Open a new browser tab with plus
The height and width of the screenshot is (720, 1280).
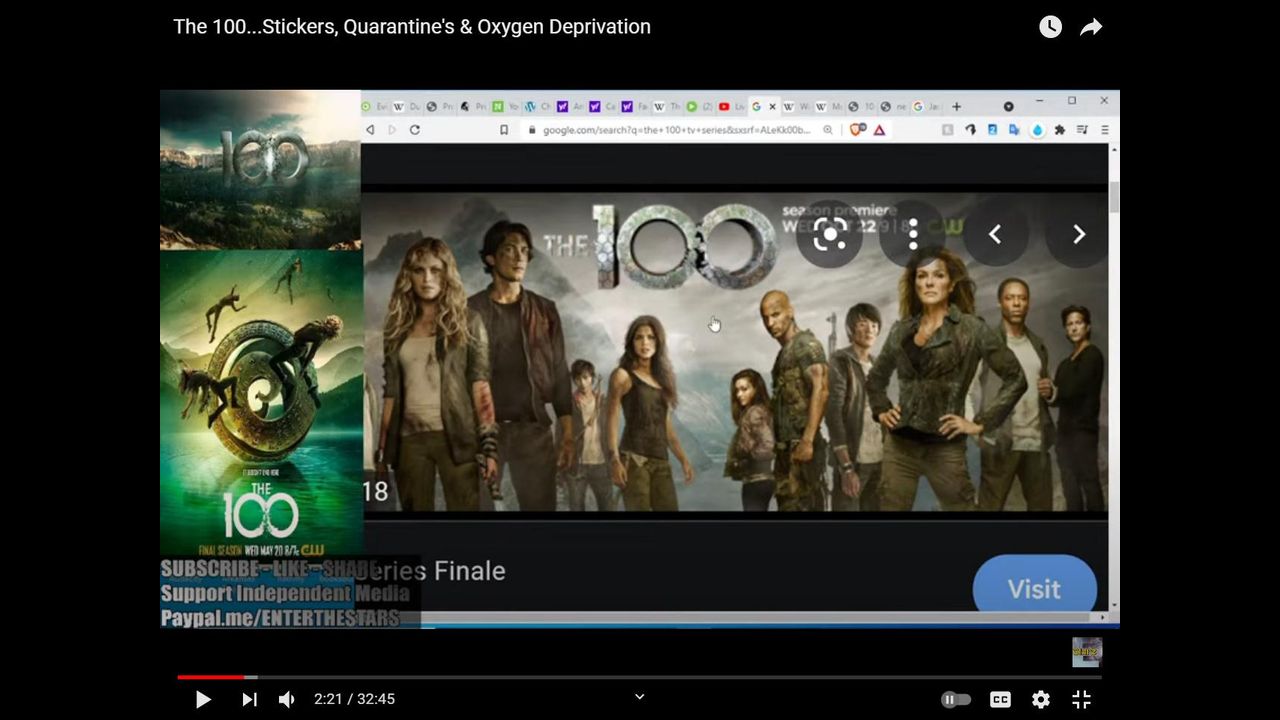pyautogui.click(x=956, y=106)
